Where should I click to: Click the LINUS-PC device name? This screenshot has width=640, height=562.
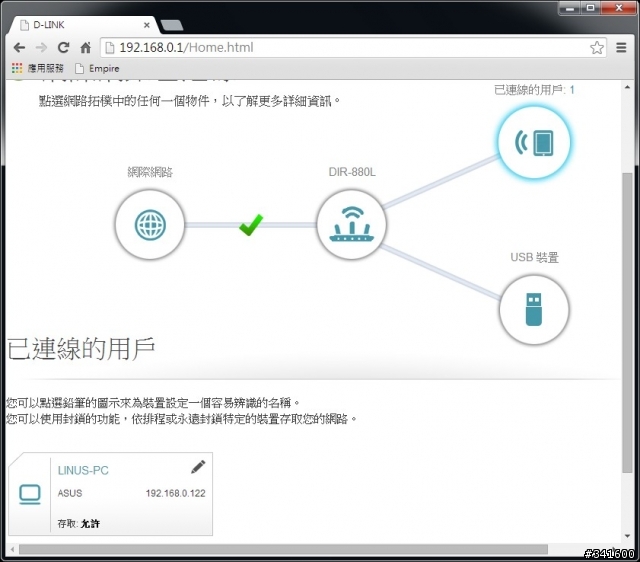coord(83,471)
